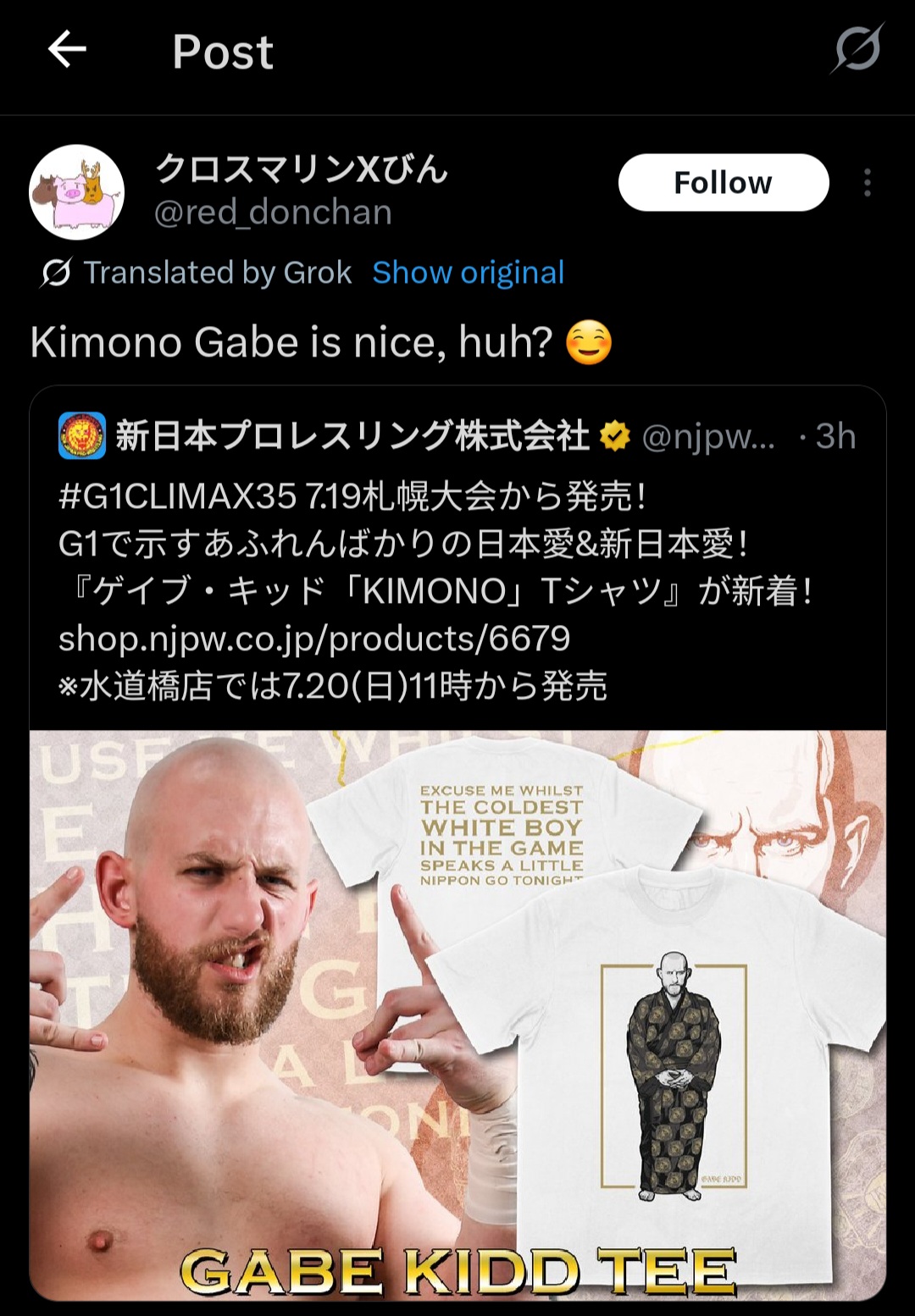Open Grok icon in top bar
This screenshot has height=1316, width=915.
tap(857, 49)
